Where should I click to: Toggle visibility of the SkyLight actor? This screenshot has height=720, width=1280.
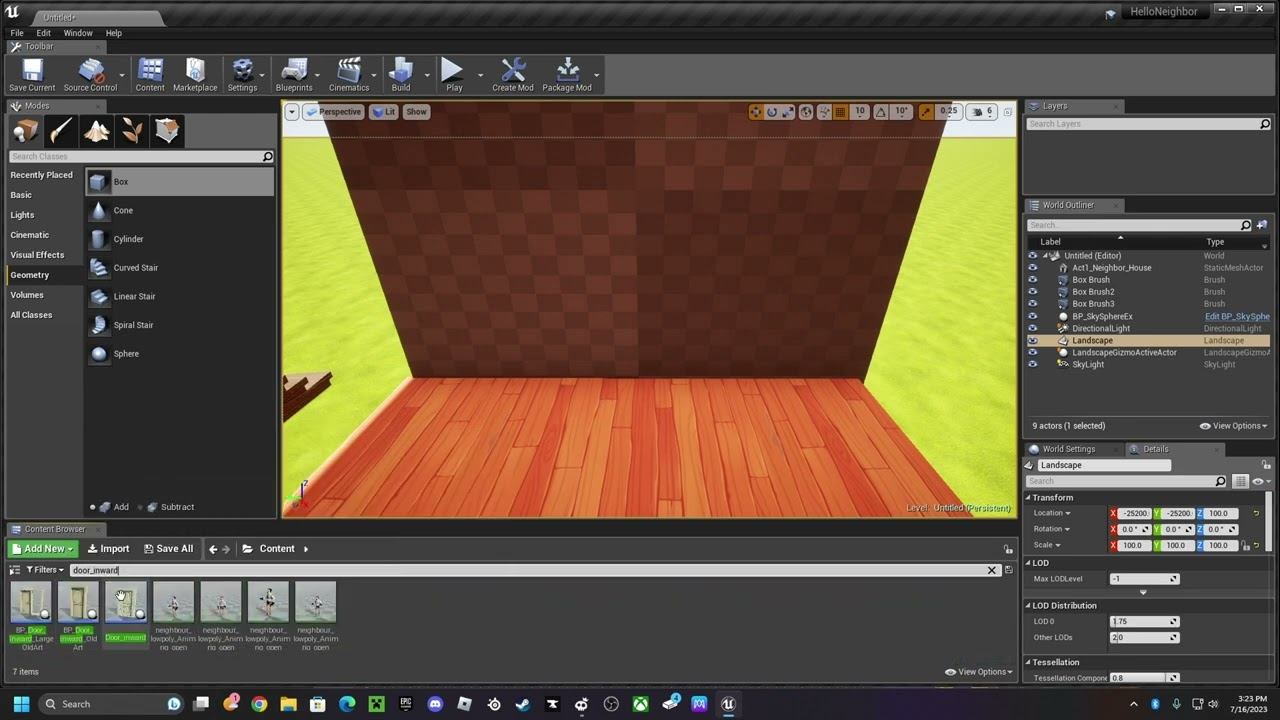(x=1033, y=365)
